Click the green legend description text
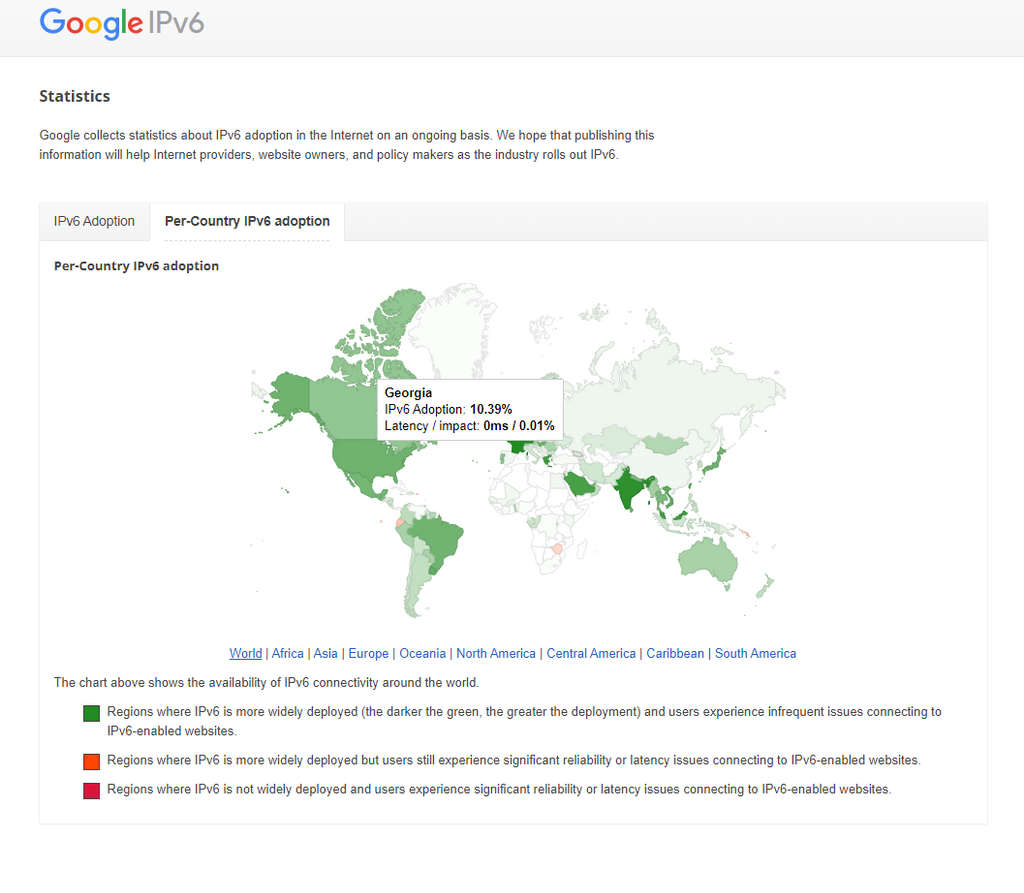 pos(524,721)
